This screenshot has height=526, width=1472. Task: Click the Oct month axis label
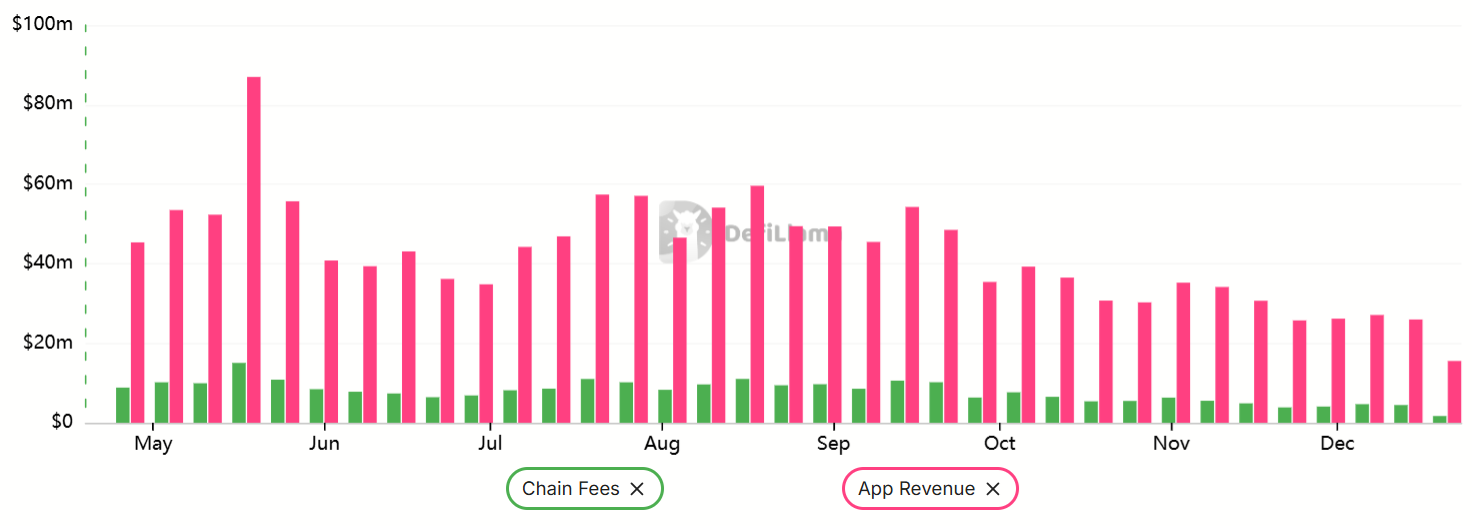(x=999, y=444)
